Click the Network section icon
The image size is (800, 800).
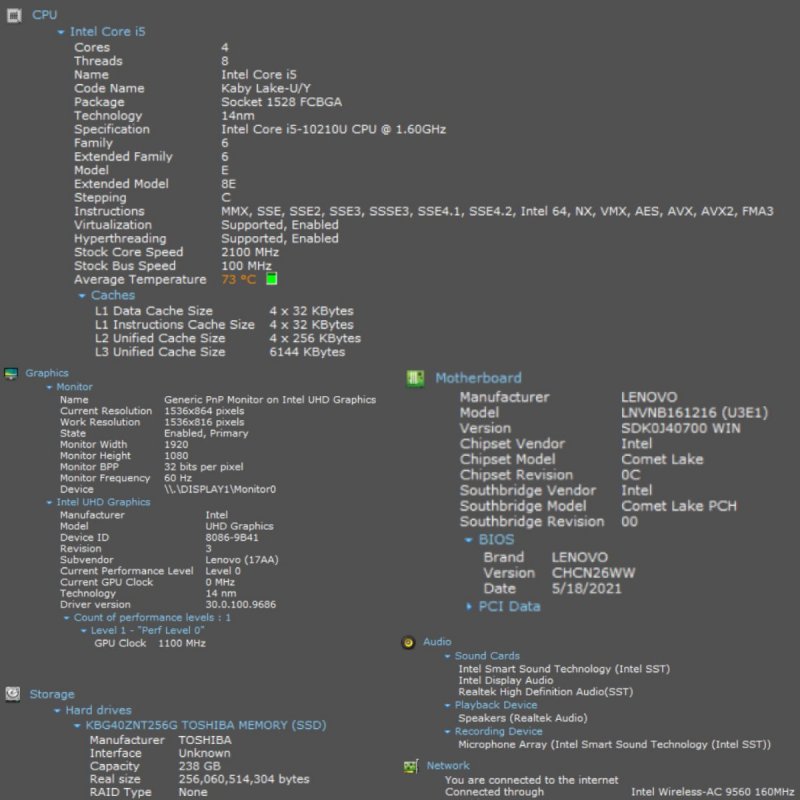409,766
